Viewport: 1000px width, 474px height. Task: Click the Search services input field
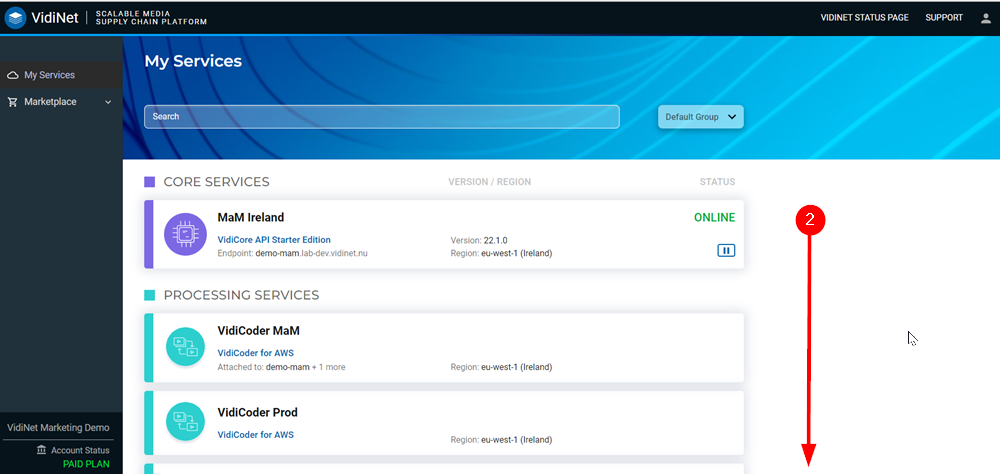(382, 117)
